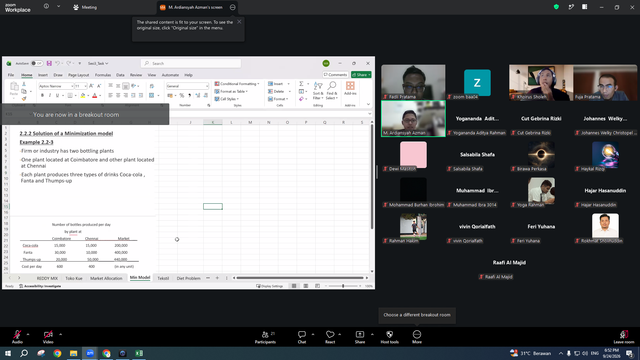
Task: Click AutoSum sigma icon
Action: (301, 84)
